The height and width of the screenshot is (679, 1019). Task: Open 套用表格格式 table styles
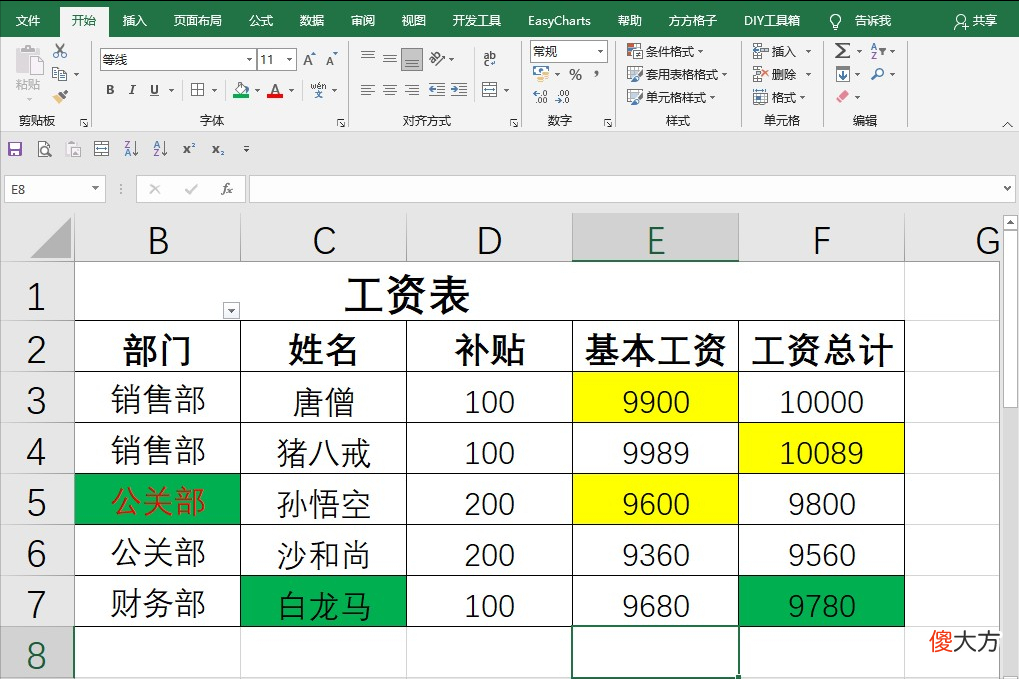[677, 74]
